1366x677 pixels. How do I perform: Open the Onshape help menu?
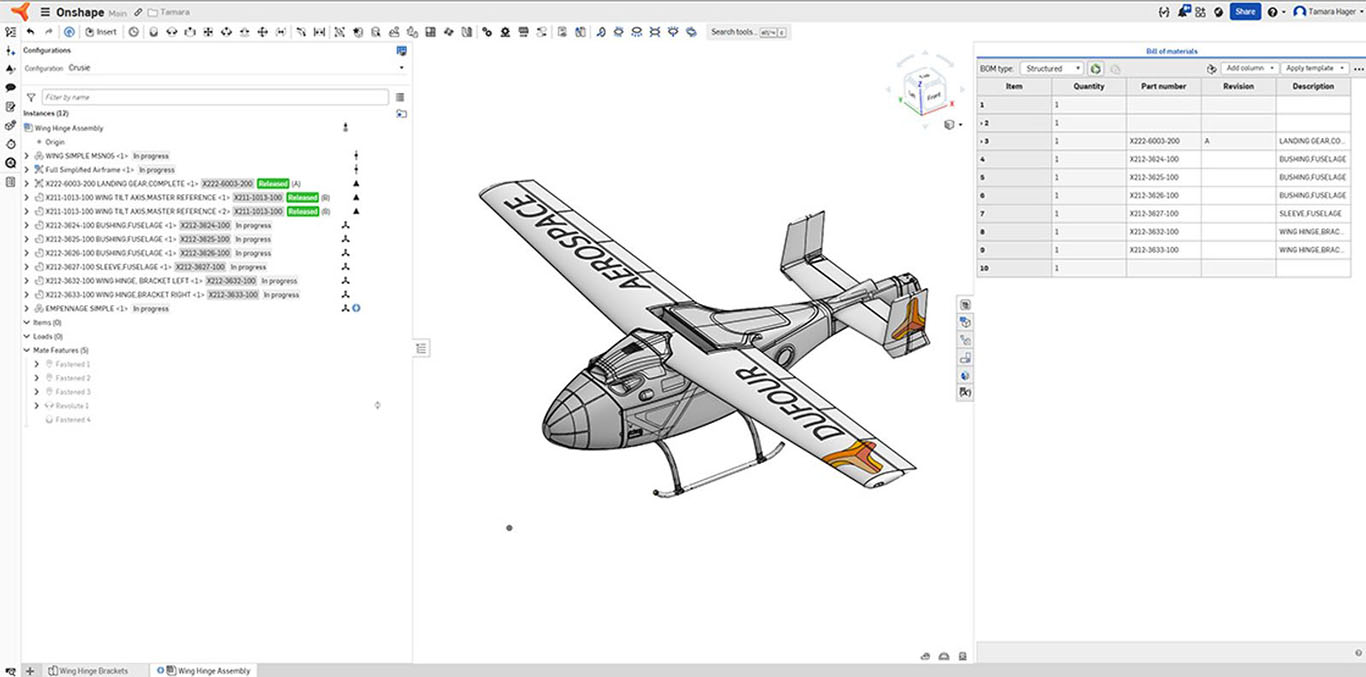(1273, 11)
